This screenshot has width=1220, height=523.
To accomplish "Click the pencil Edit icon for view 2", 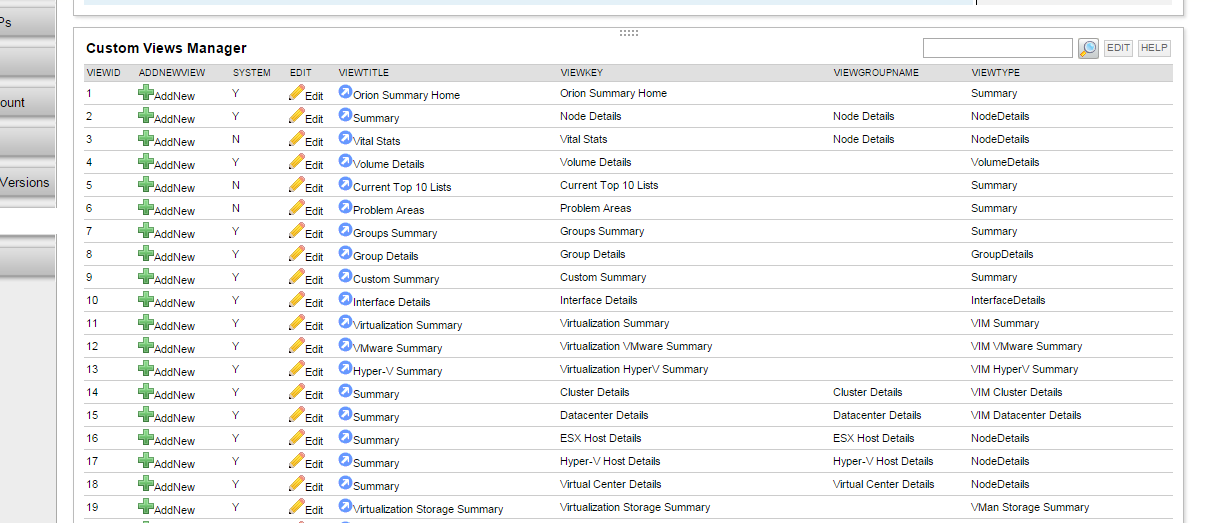I will point(297,116).
